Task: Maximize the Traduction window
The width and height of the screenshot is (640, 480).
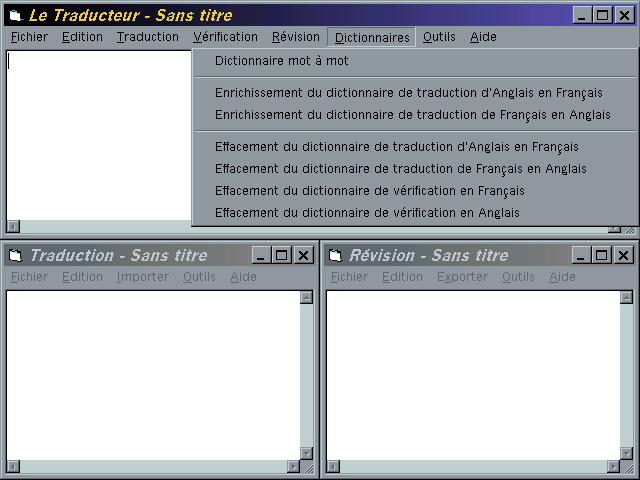Action: point(282,256)
